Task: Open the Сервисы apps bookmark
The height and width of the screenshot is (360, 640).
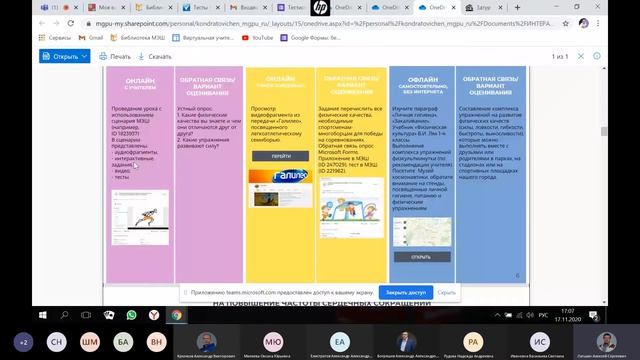Action: pos(55,38)
